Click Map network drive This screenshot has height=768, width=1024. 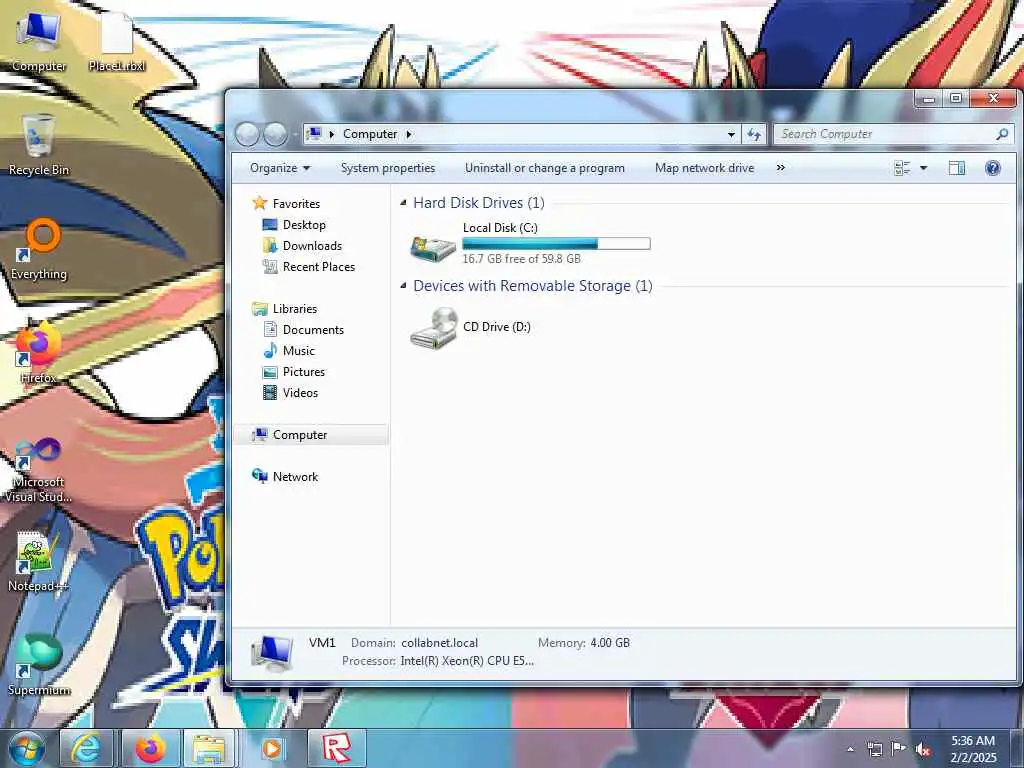click(704, 168)
